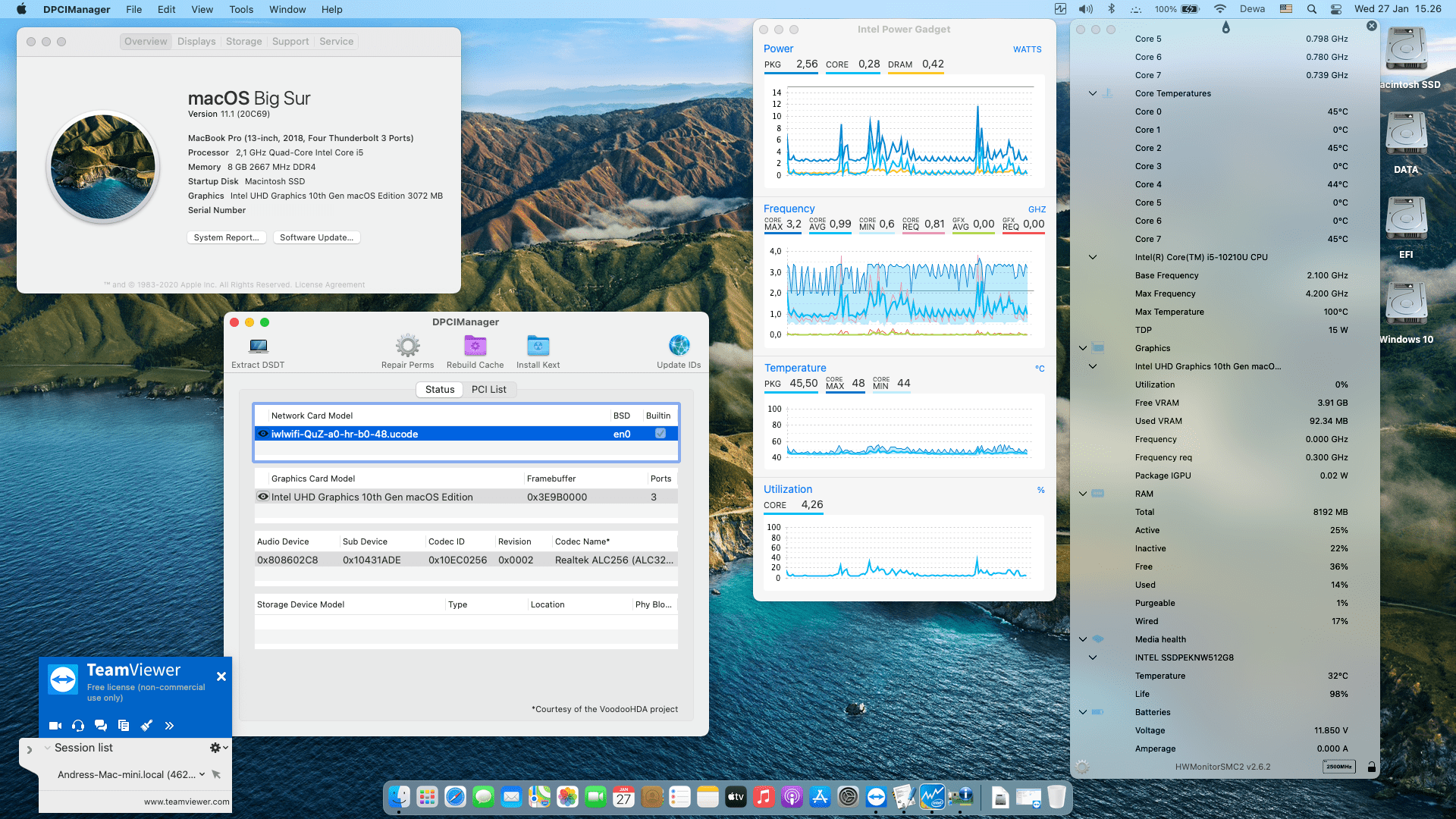Click the flame icon atop HWMonitor window
The width and height of the screenshot is (1456, 819).
[1225, 27]
